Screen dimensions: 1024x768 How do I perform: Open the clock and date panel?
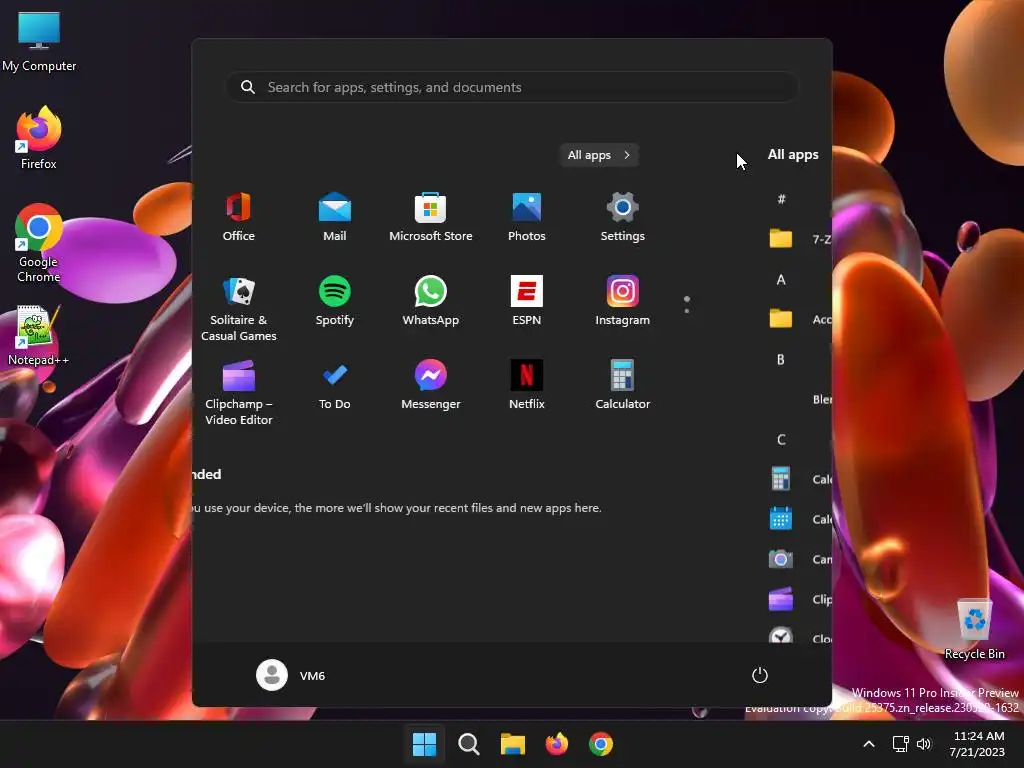coord(977,744)
